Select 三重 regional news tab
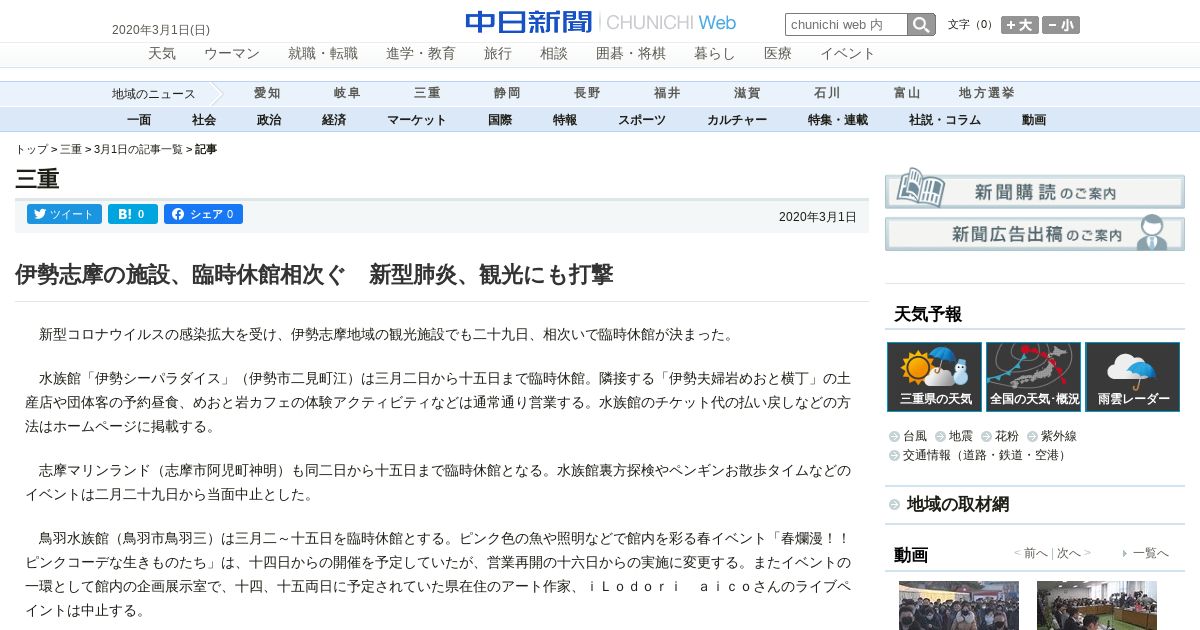The height and width of the screenshot is (630, 1200). [427, 93]
